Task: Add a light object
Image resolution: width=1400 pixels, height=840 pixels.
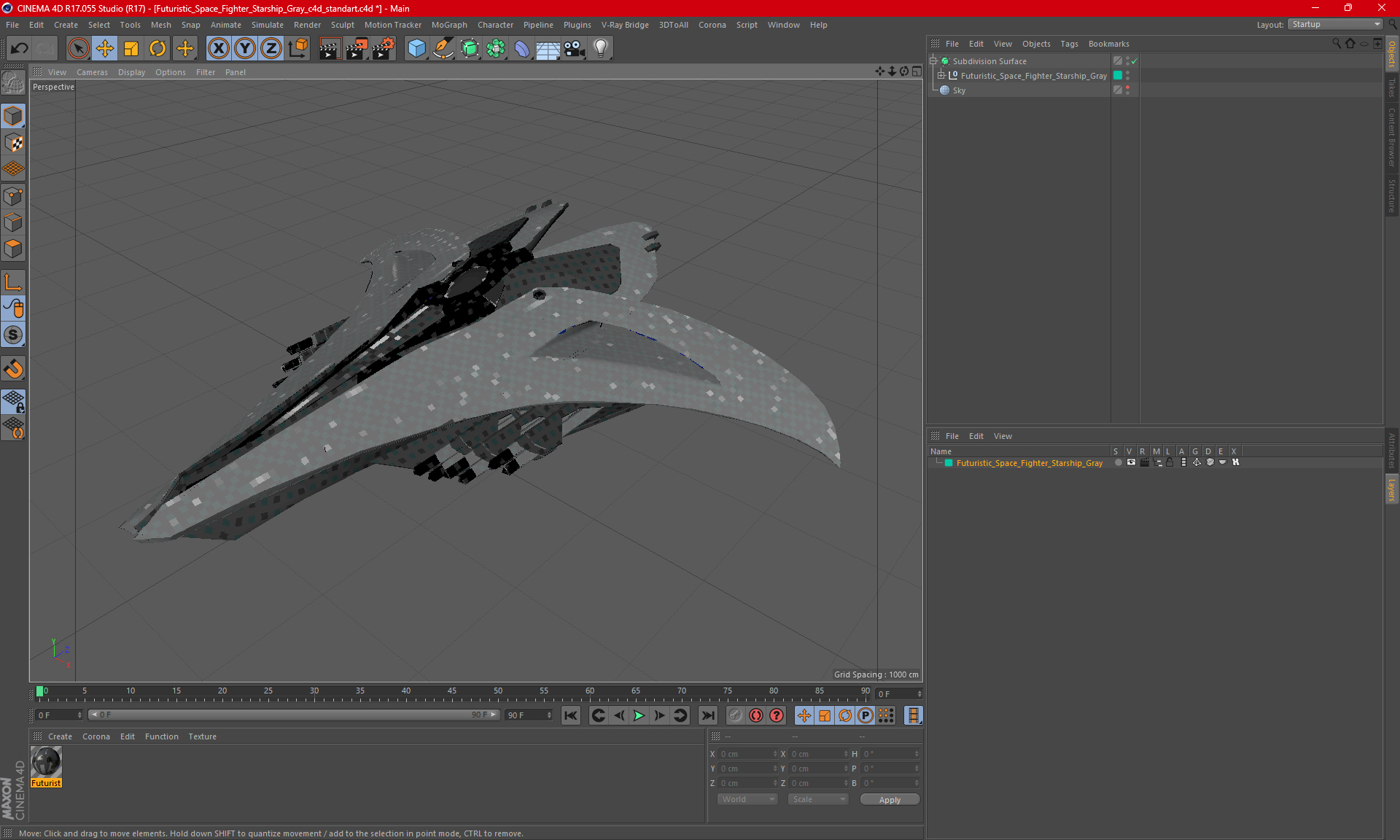Action: click(601, 49)
